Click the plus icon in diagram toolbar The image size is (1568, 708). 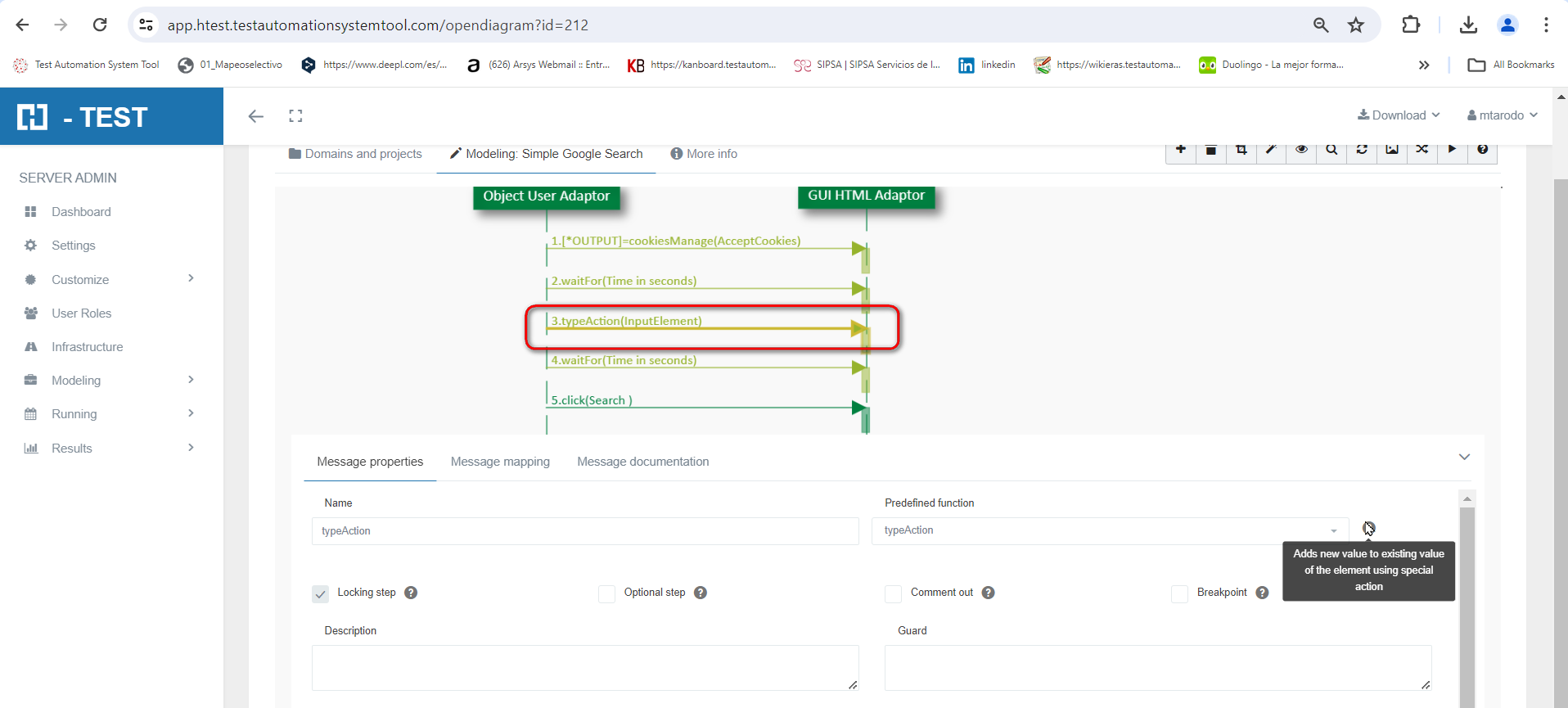(x=1180, y=150)
